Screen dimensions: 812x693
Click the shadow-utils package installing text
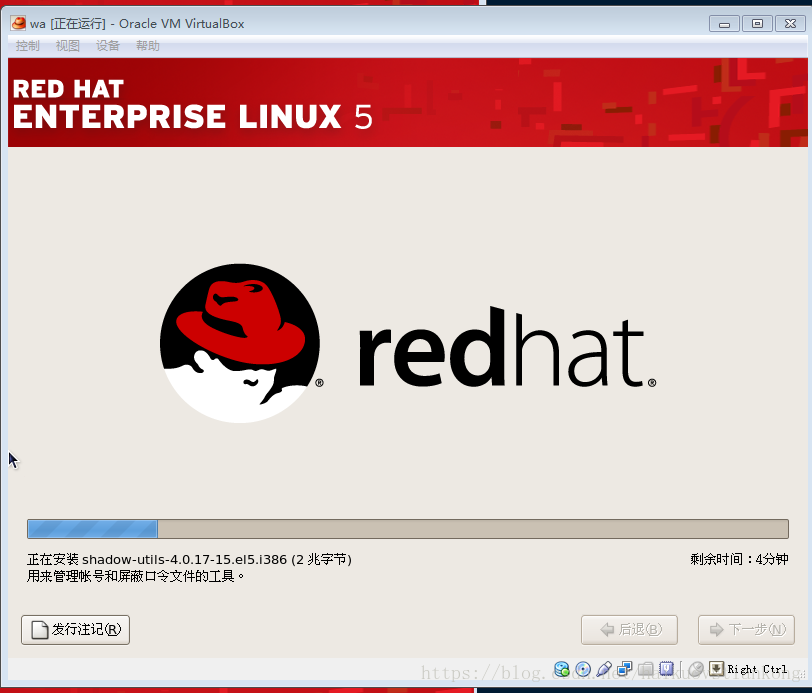click(x=190, y=559)
